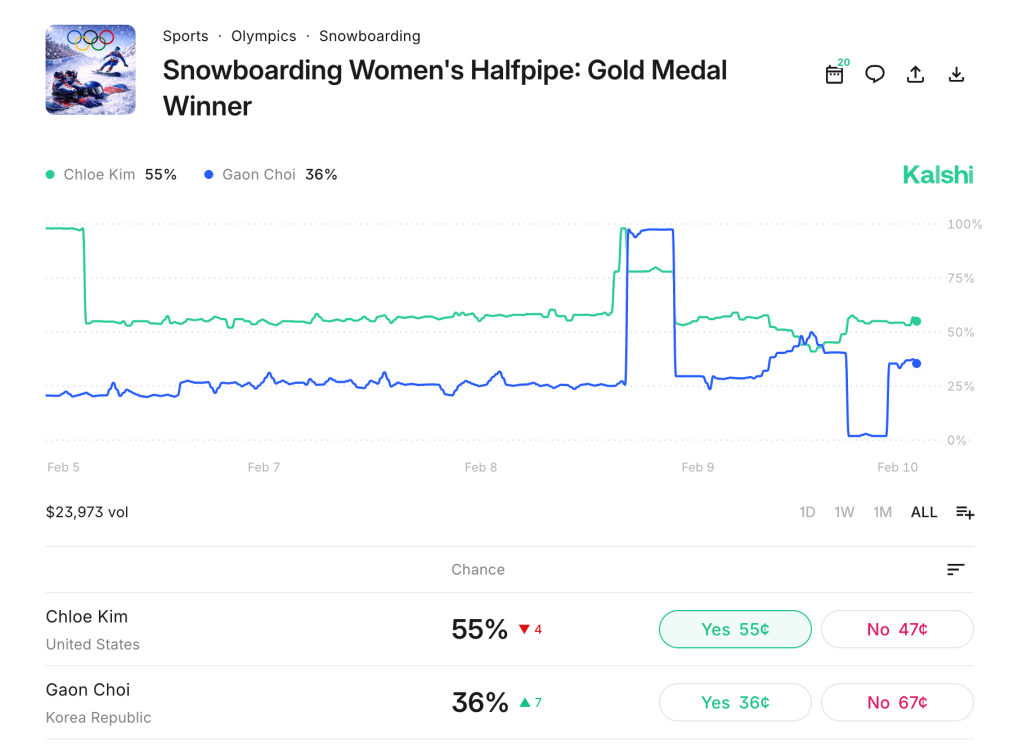Buy Yes 36¢ for Gaon Choi

click(735, 703)
